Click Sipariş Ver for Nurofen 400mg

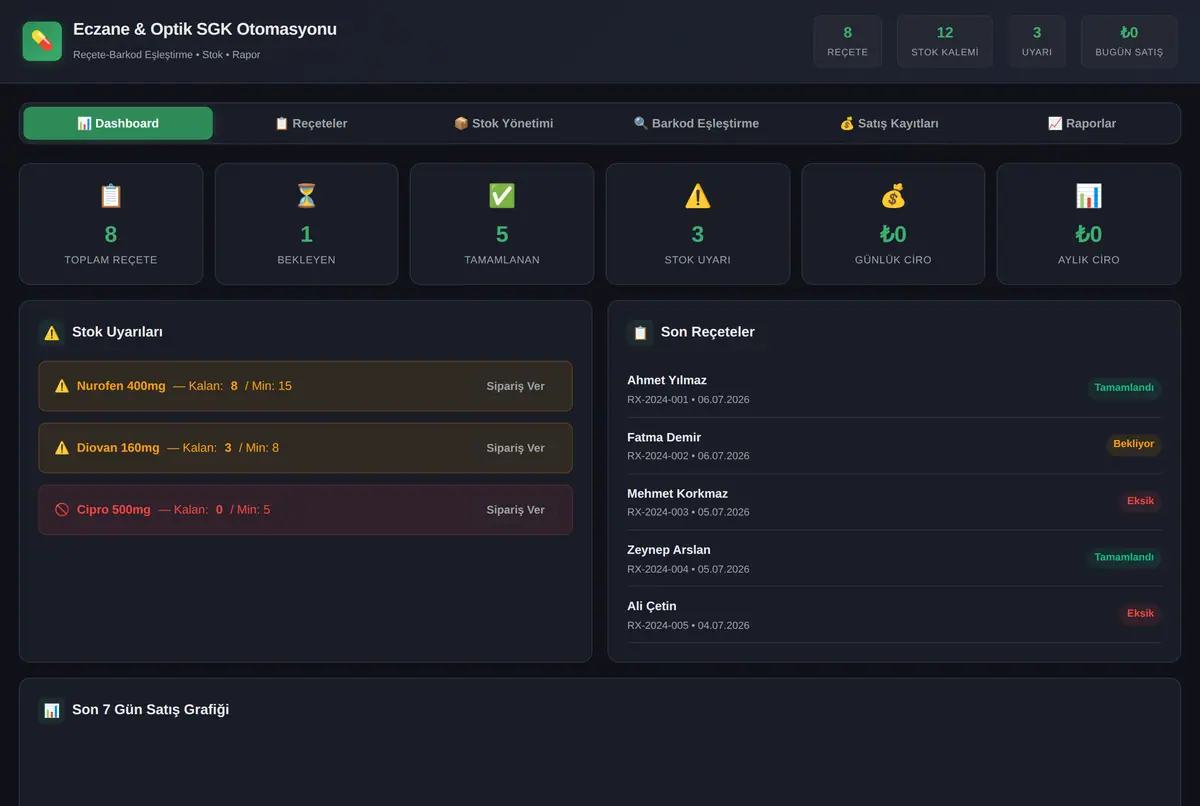point(516,386)
